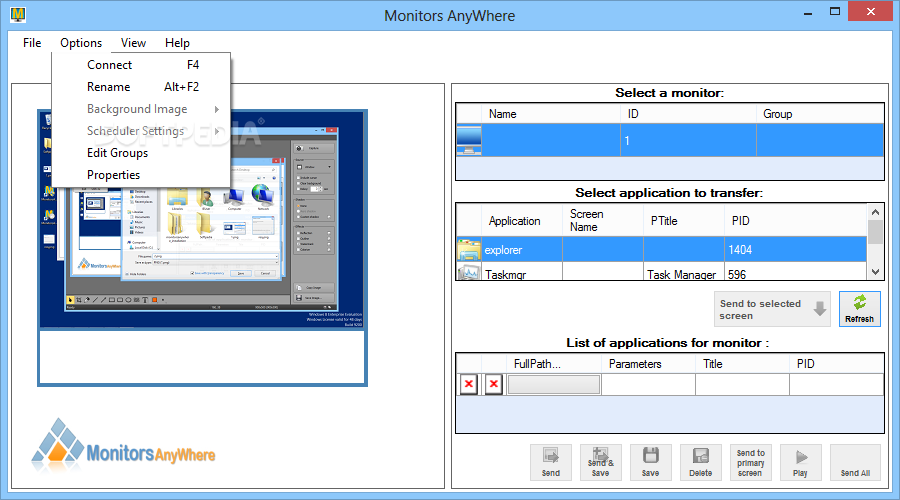Expand the Scheduler Settings submenu

141,131
